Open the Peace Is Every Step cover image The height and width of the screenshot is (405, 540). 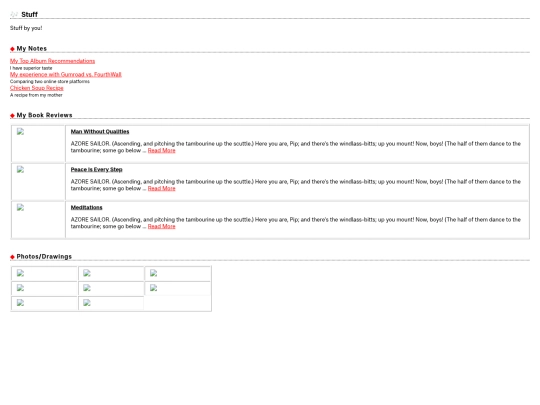[x=20, y=169]
